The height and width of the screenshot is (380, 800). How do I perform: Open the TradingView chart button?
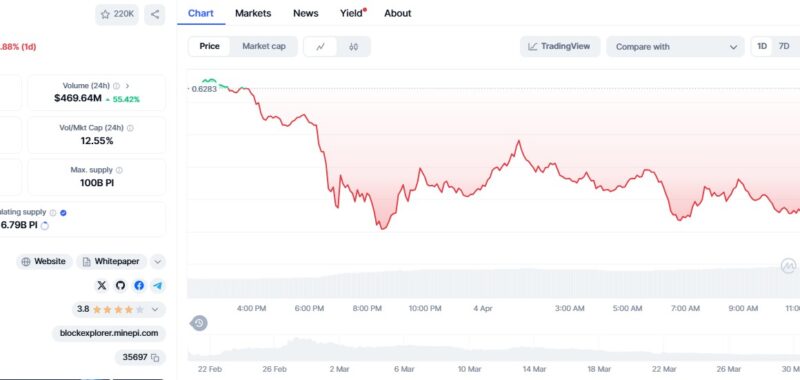[x=560, y=46]
